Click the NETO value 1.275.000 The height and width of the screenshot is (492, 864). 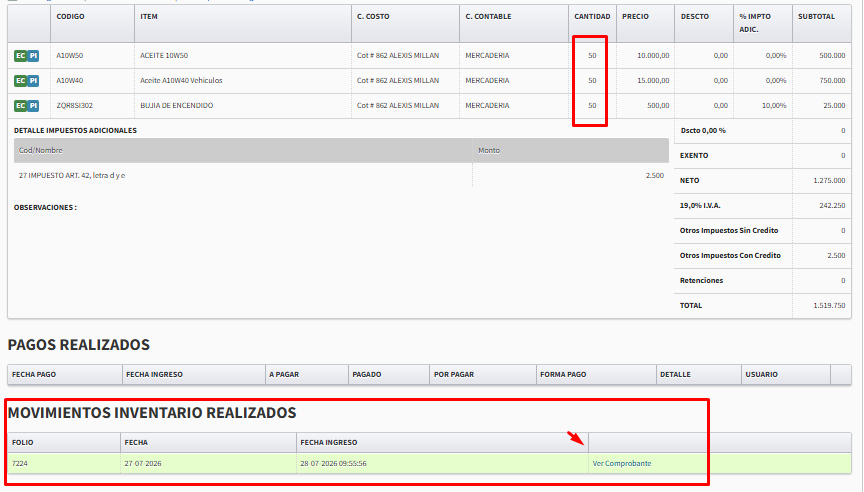(829, 181)
